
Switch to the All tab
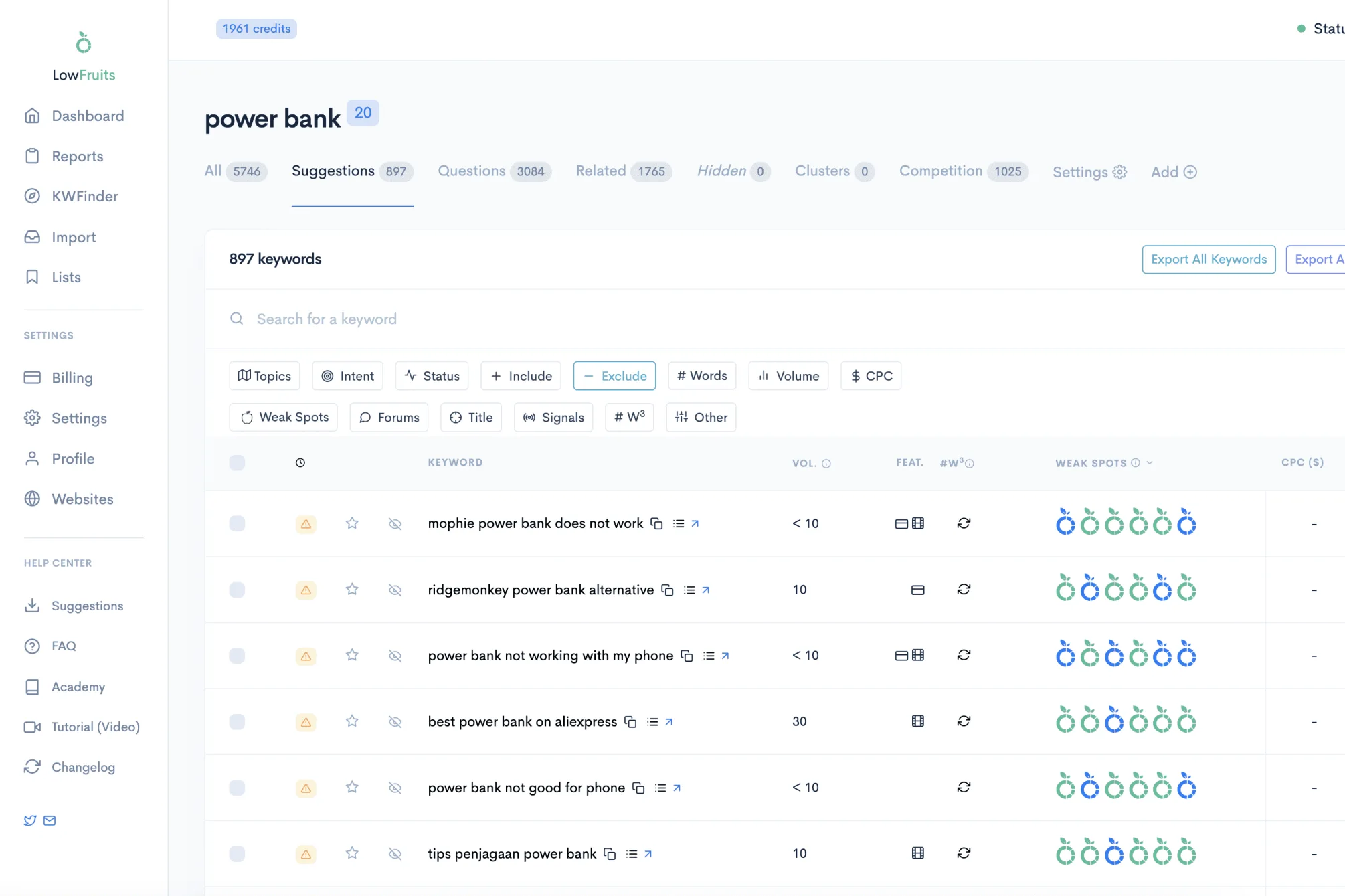pyautogui.click(x=236, y=171)
